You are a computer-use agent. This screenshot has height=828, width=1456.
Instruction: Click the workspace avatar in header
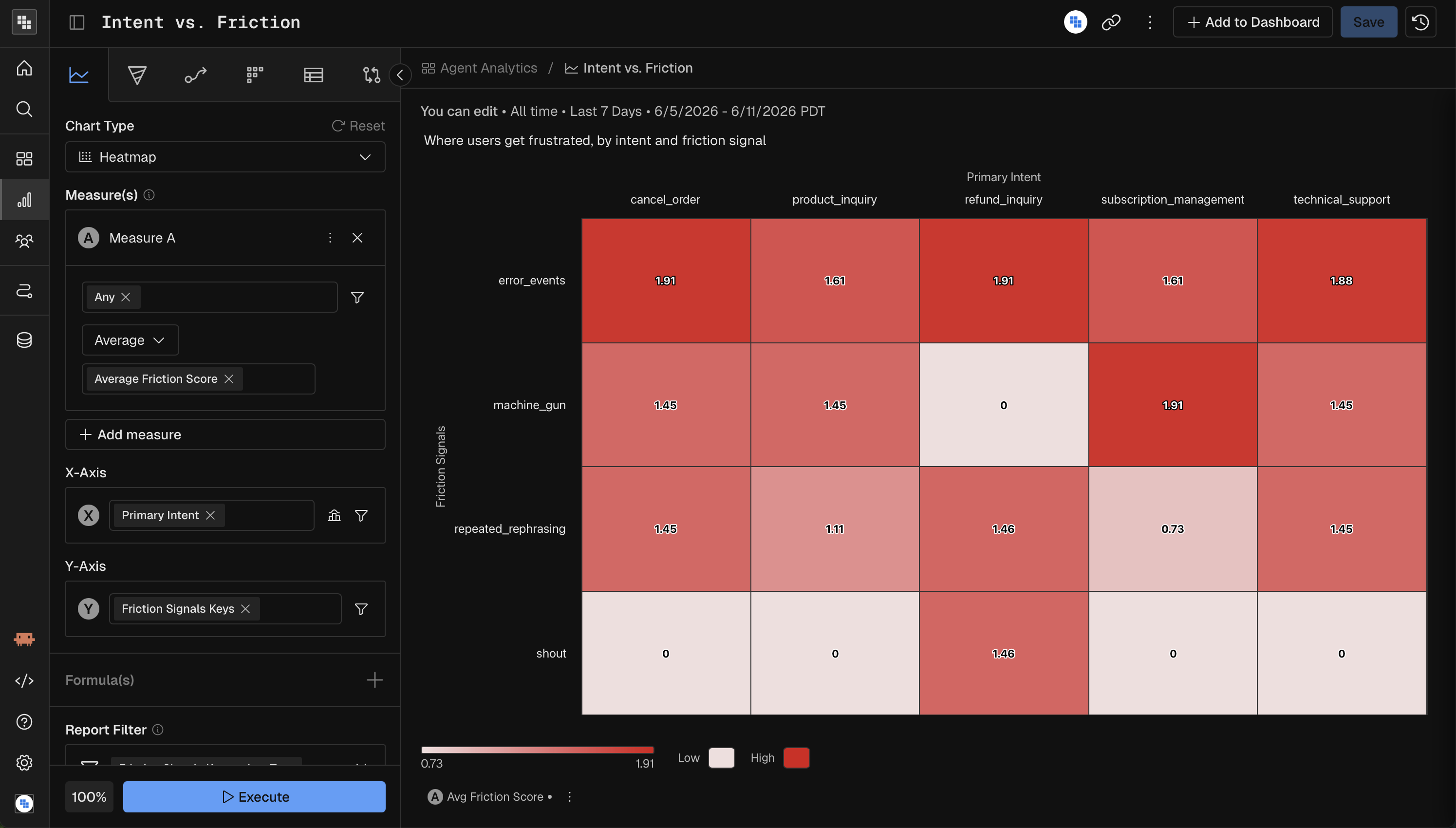(1075, 22)
